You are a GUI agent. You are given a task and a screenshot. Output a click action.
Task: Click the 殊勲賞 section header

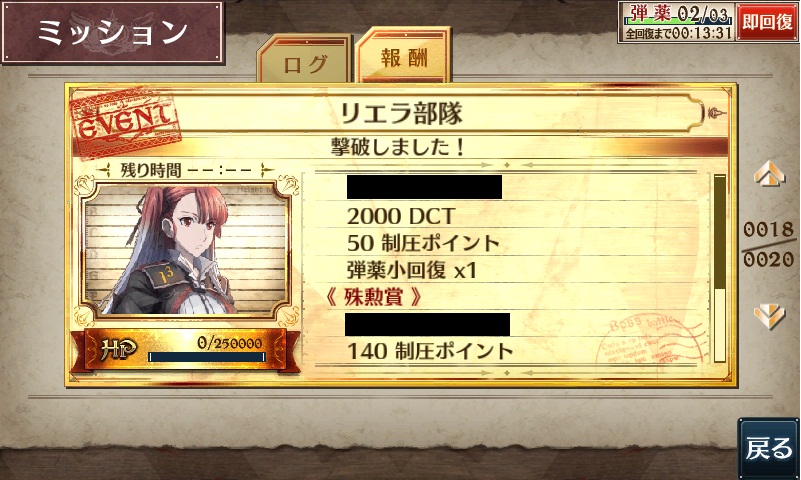(373, 297)
